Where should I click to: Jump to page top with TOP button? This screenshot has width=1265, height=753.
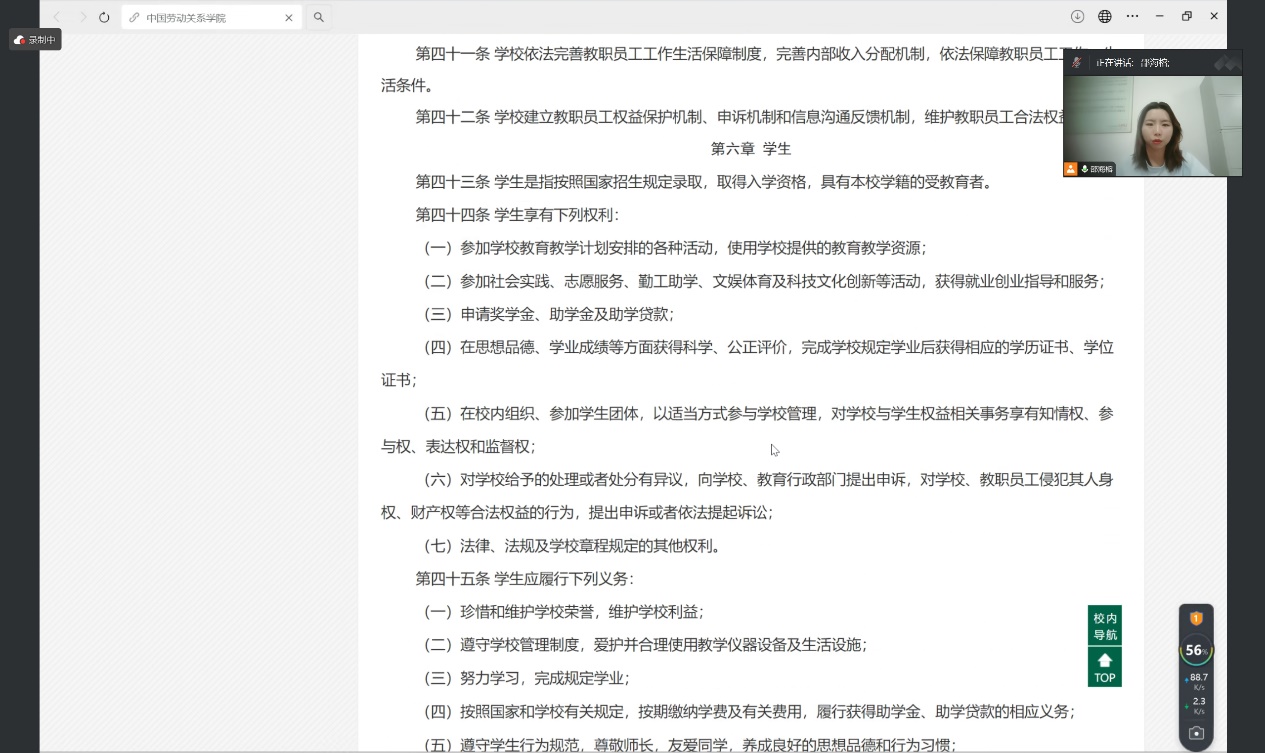(x=1105, y=667)
